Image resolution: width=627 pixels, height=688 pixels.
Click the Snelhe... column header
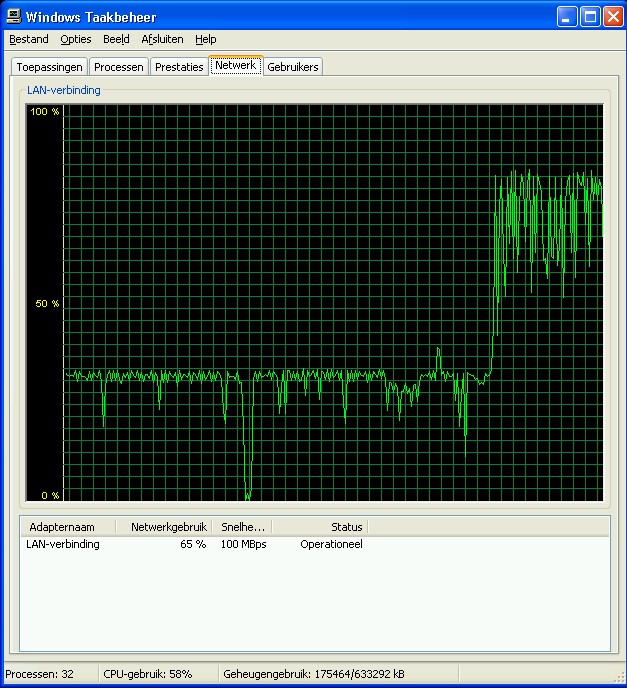pos(242,527)
